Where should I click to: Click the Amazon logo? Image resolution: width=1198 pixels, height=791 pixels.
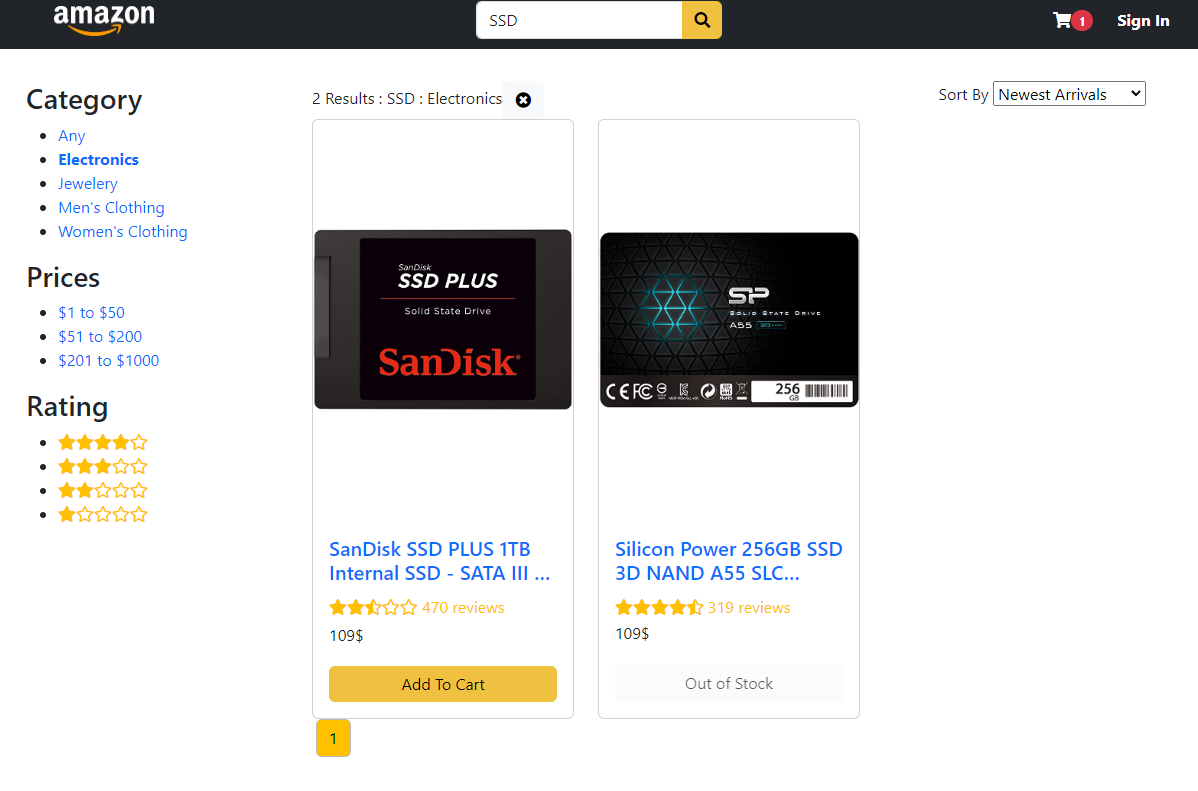[104, 18]
